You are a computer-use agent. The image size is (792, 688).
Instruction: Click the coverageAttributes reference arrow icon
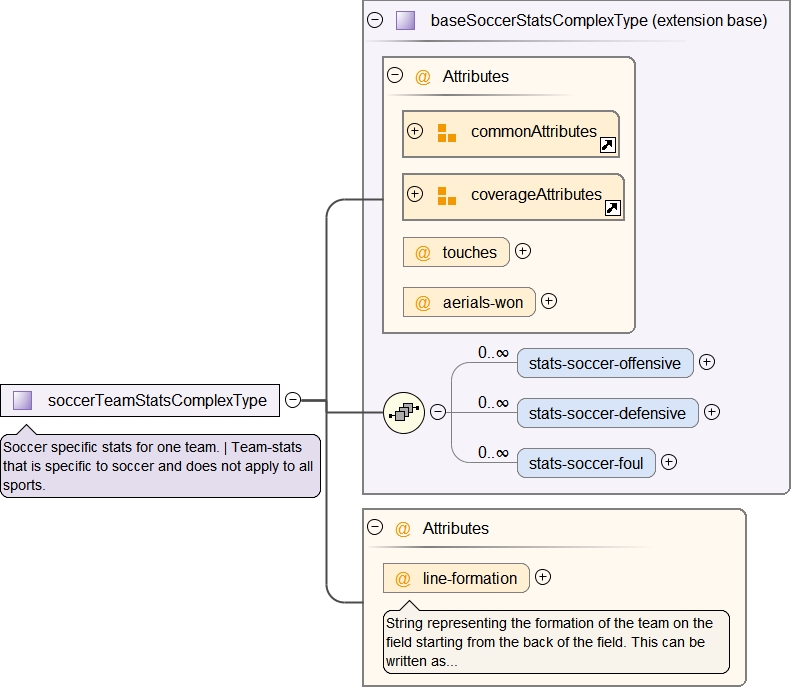(613, 208)
